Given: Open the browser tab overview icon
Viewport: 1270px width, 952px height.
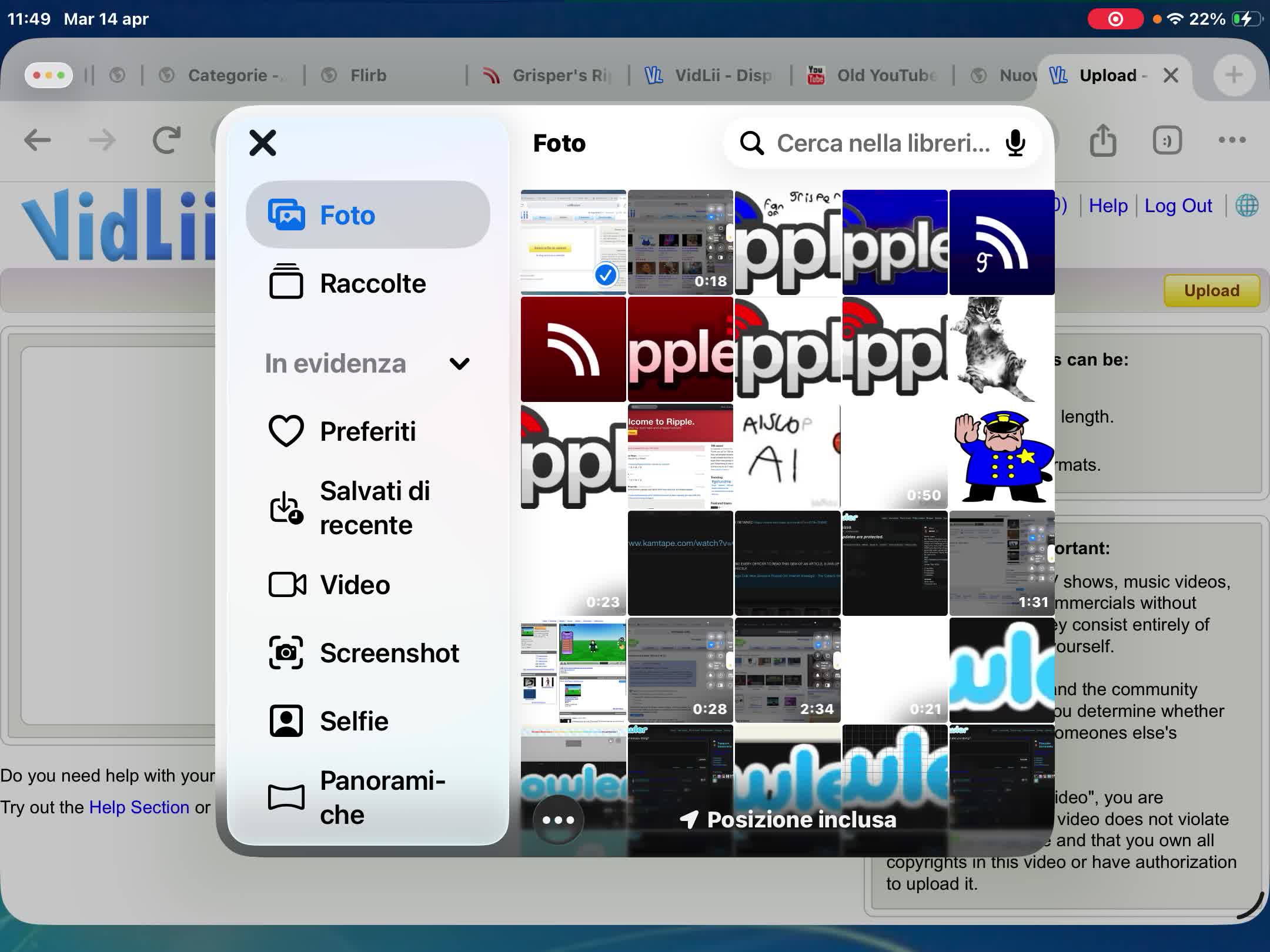Looking at the screenshot, I should click(x=1167, y=140).
